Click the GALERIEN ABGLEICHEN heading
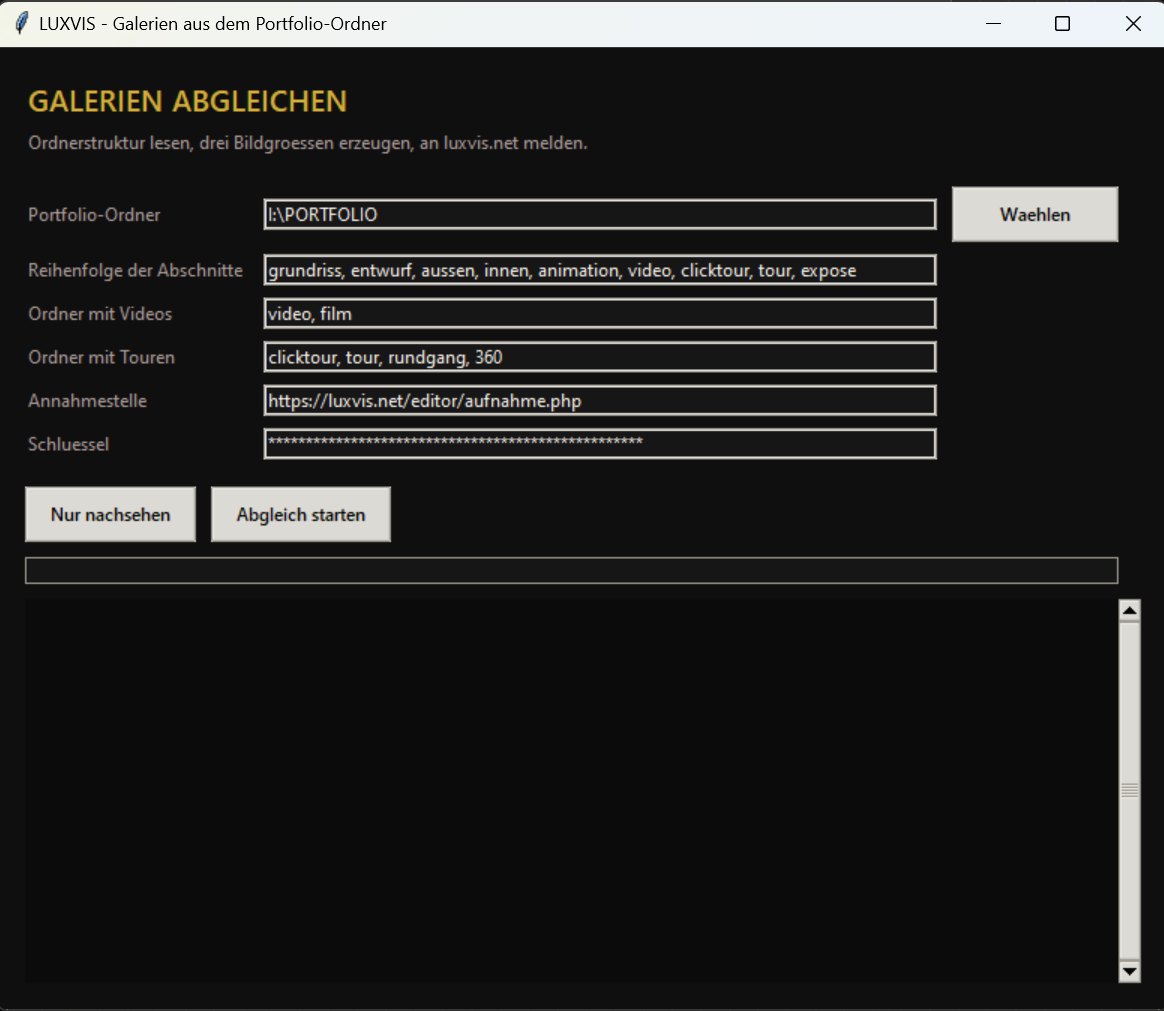The image size is (1164, 1011). (x=188, y=102)
